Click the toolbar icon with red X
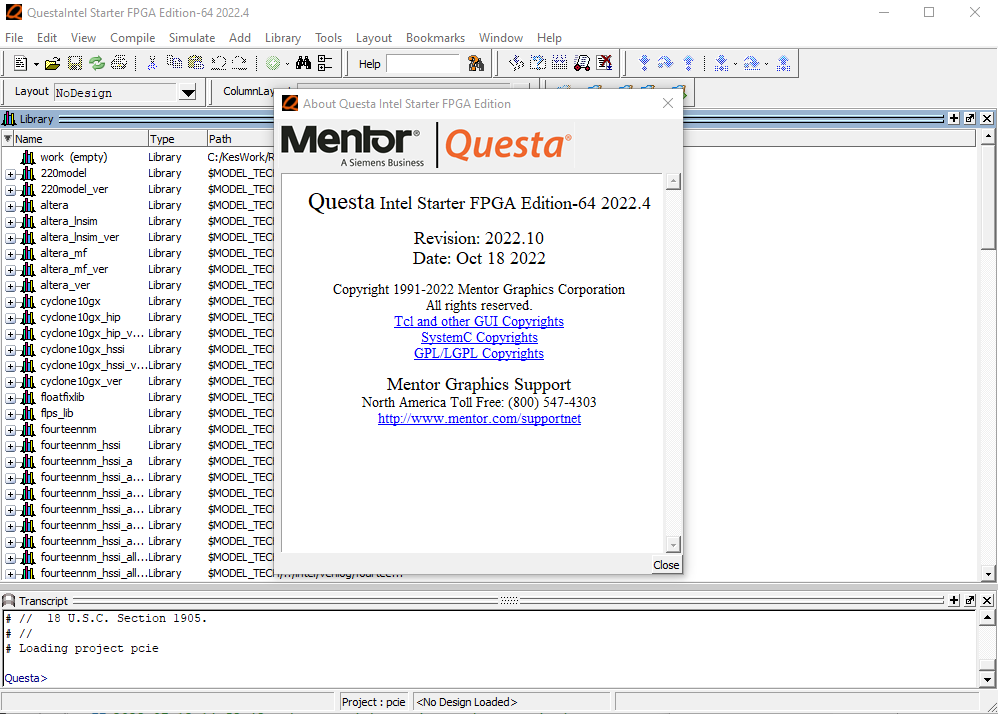 tap(604, 63)
